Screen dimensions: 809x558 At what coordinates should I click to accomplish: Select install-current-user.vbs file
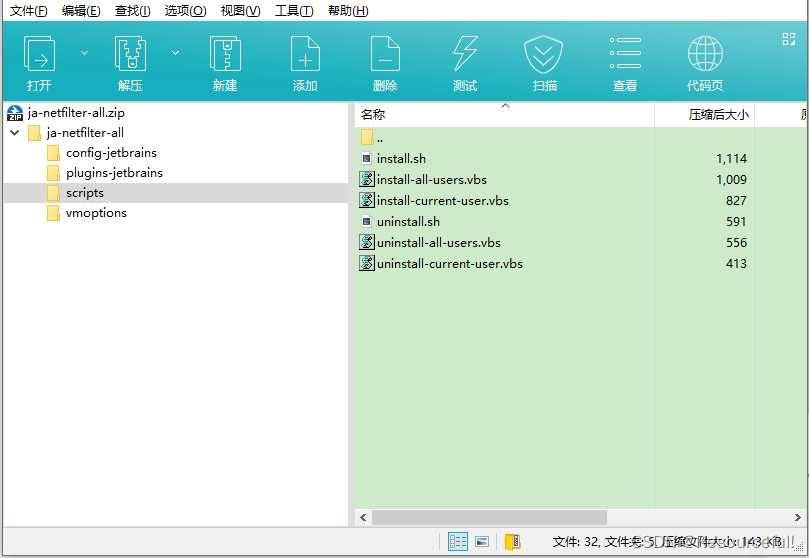pos(443,201)
